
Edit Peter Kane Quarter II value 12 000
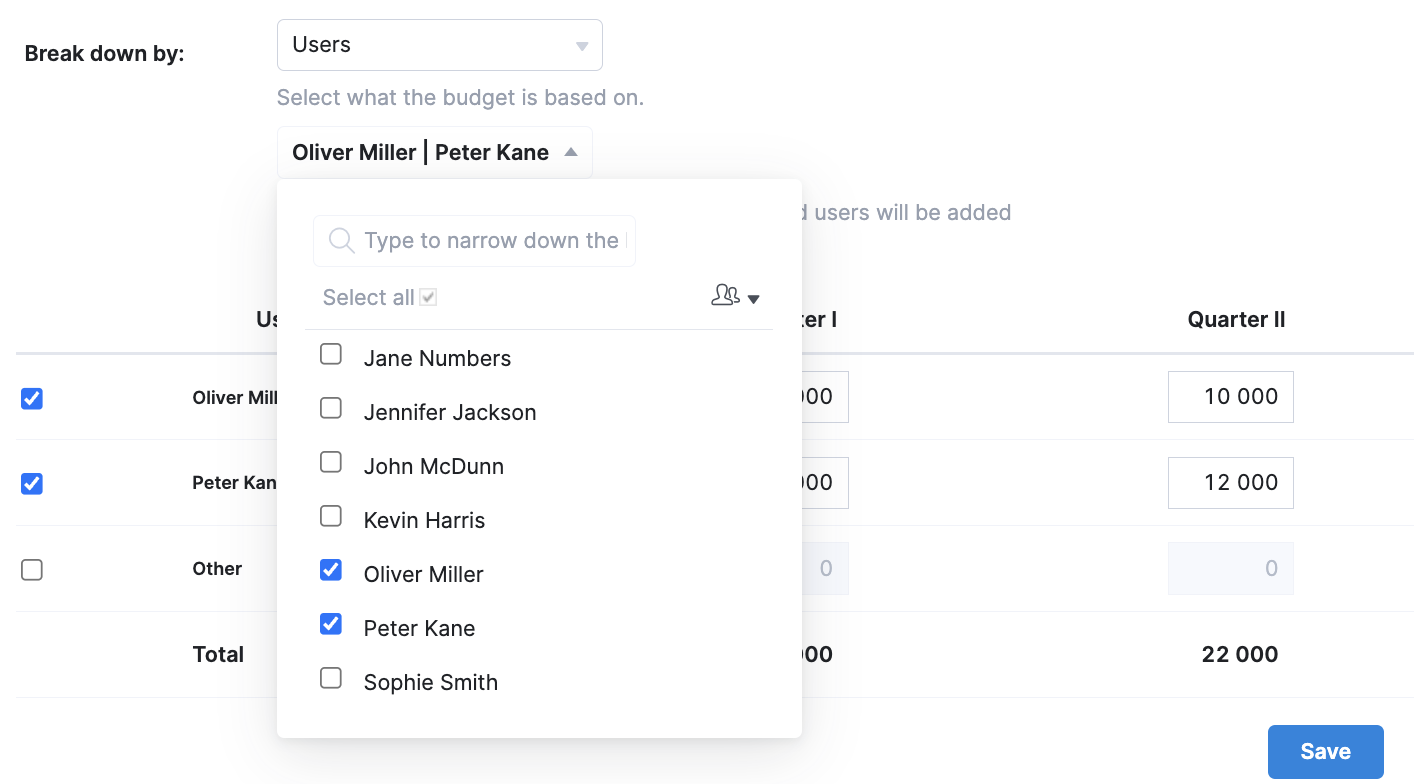pyautogui.click(x=1231, y=483)
